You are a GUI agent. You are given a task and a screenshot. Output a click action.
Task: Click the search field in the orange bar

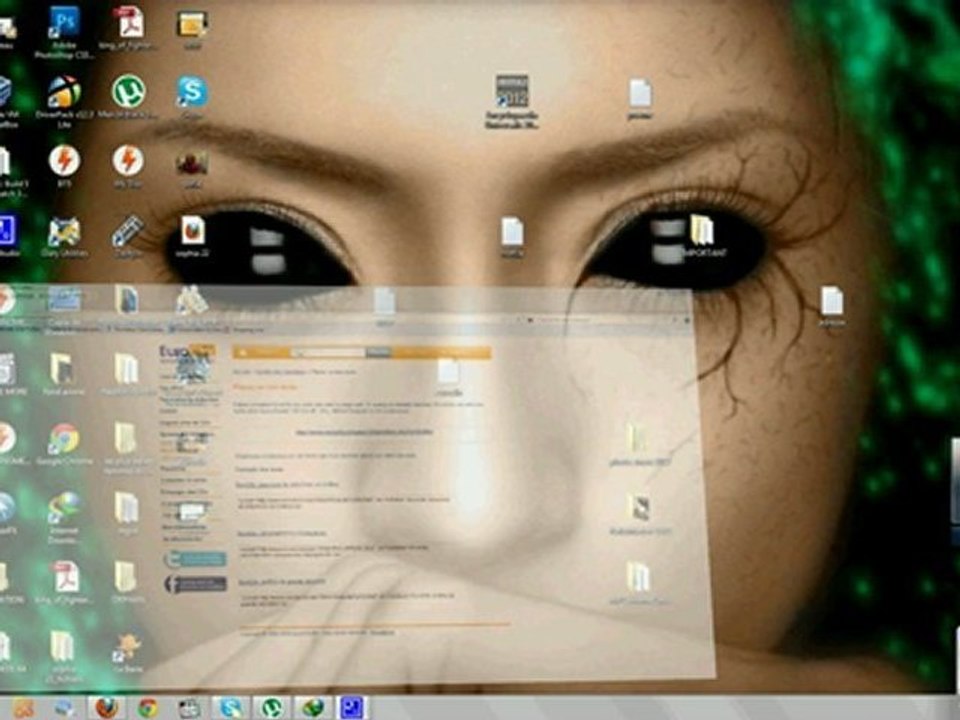(x=328, y=353)
